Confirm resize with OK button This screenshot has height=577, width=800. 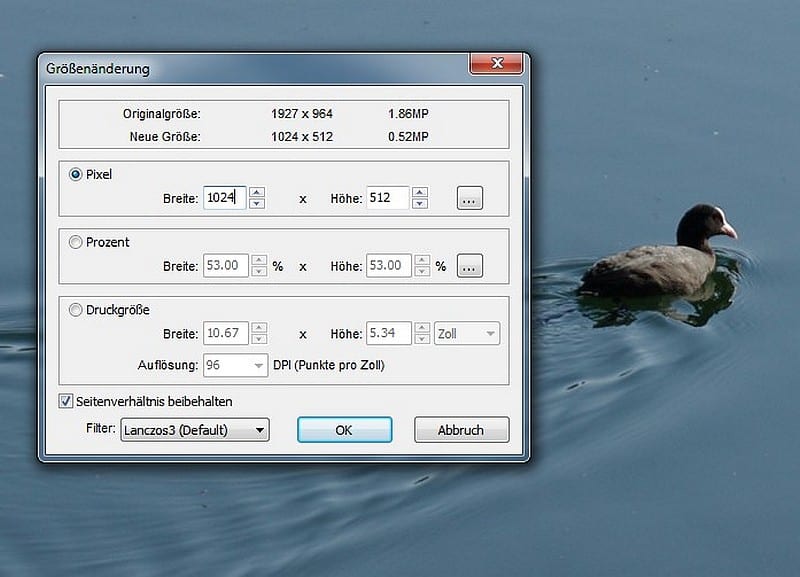[344, 430]
